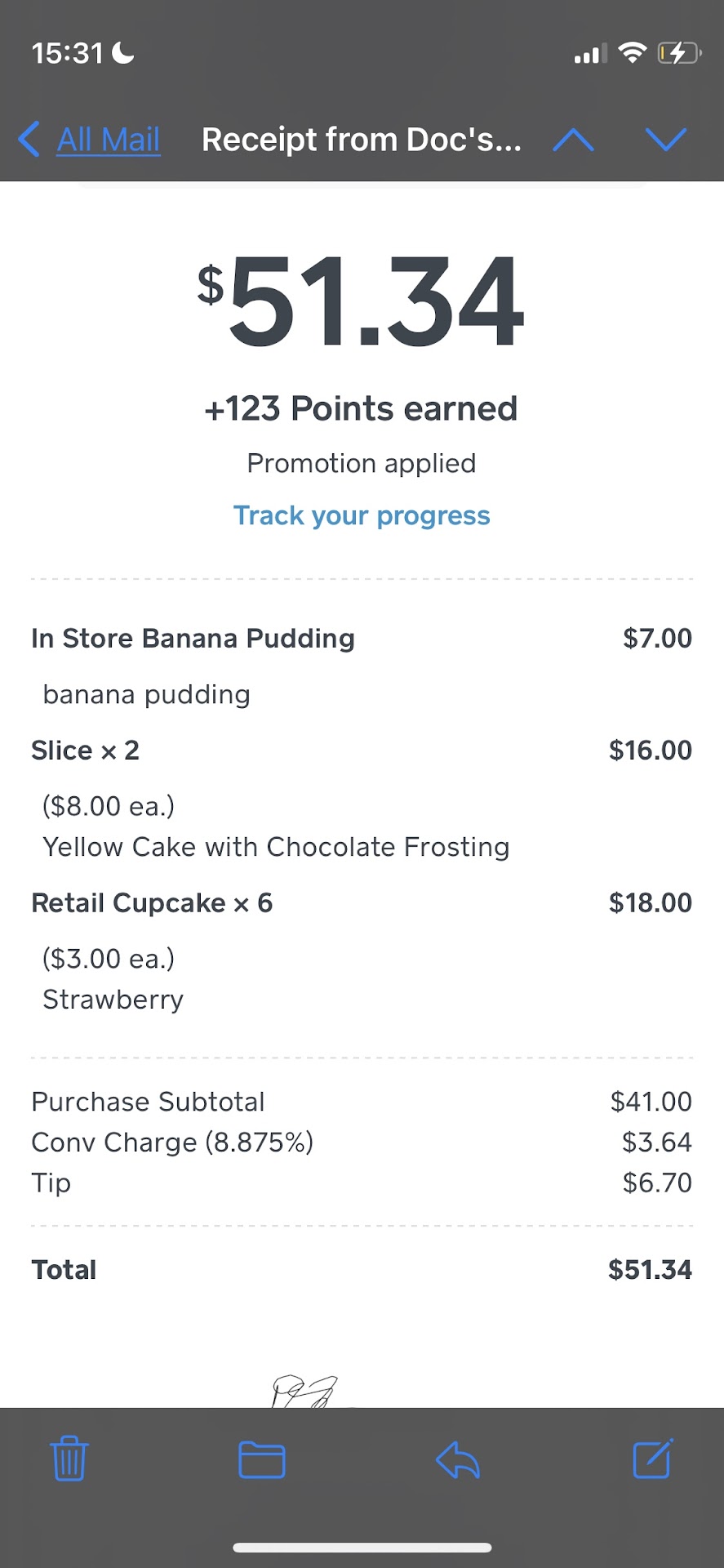Tap the Receipt from Doc's title
This screenshot has width=724, height=1568.
[362, 140]
